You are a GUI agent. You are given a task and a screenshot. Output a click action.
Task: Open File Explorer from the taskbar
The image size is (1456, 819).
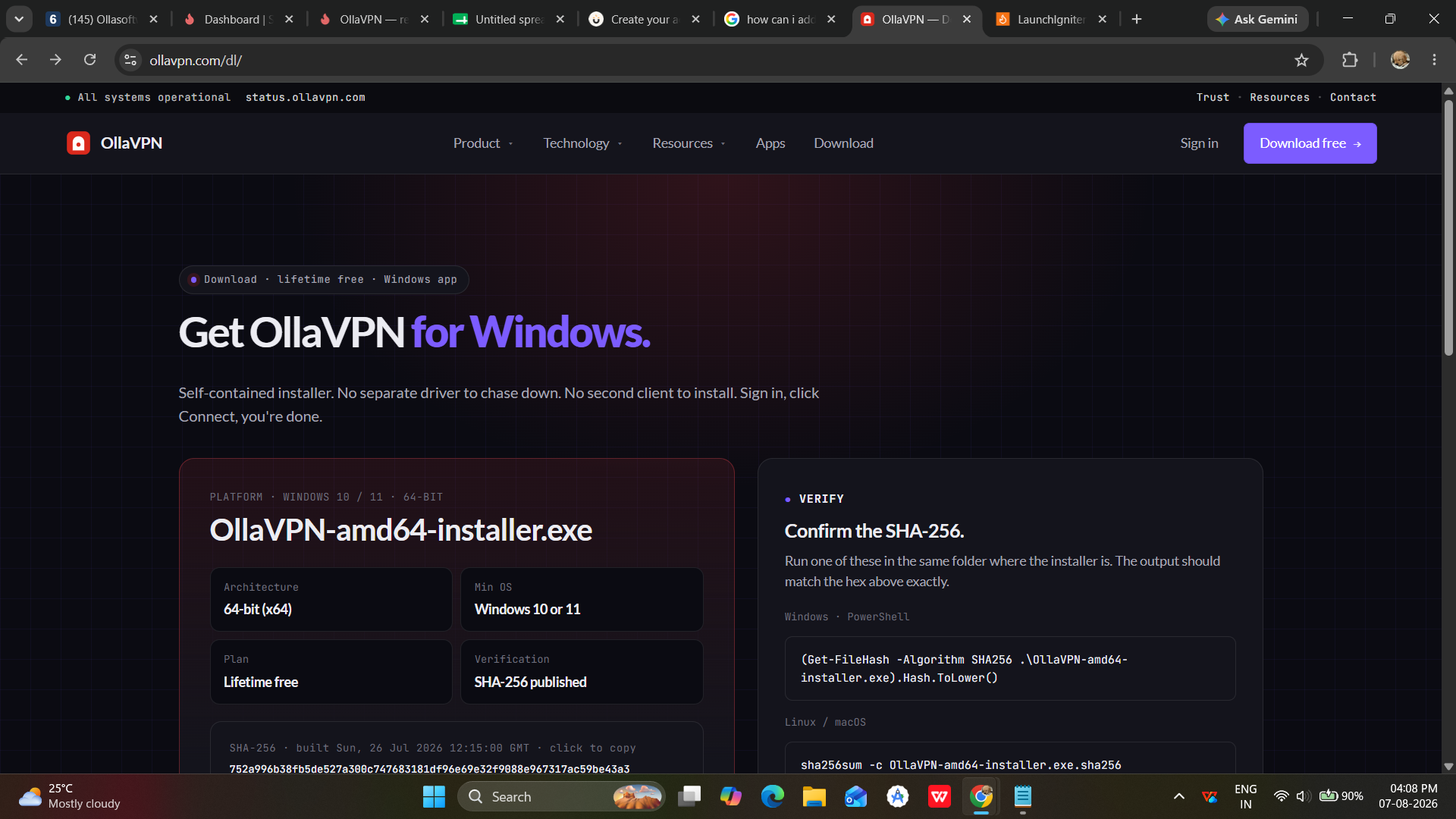click(x=814, y=796)
